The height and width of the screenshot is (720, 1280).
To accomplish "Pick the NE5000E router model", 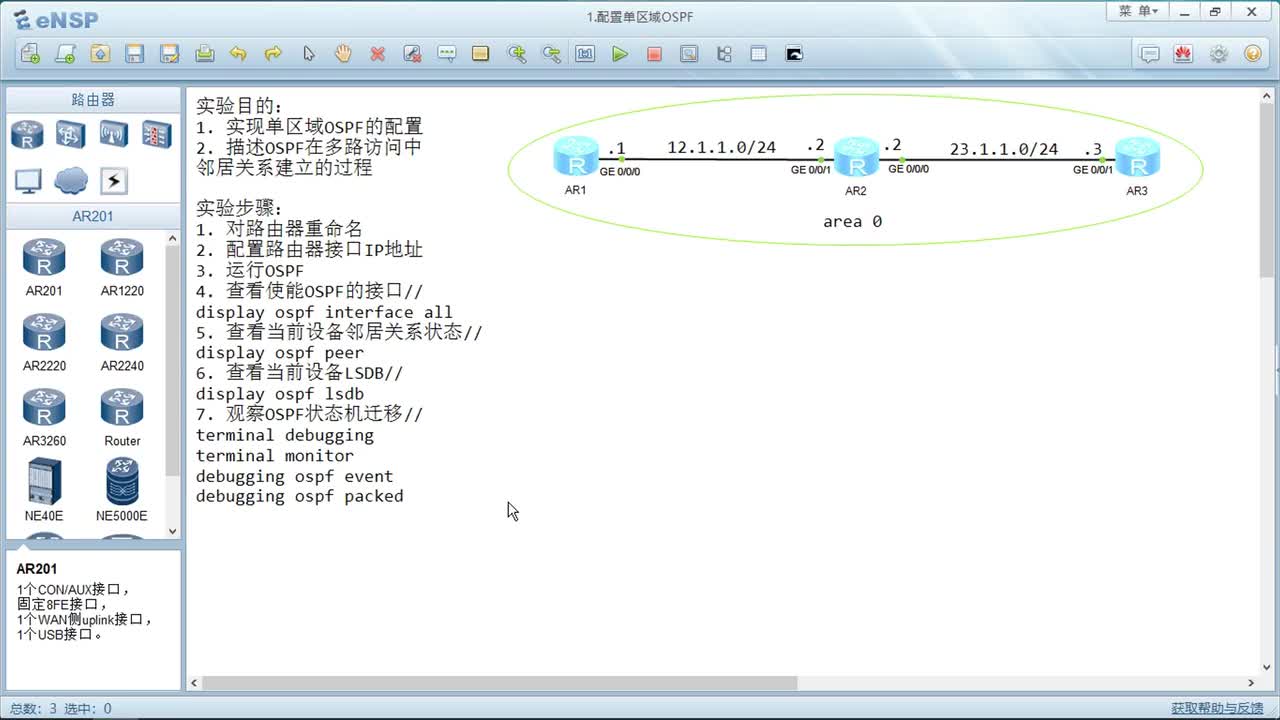I will point(122,490).
